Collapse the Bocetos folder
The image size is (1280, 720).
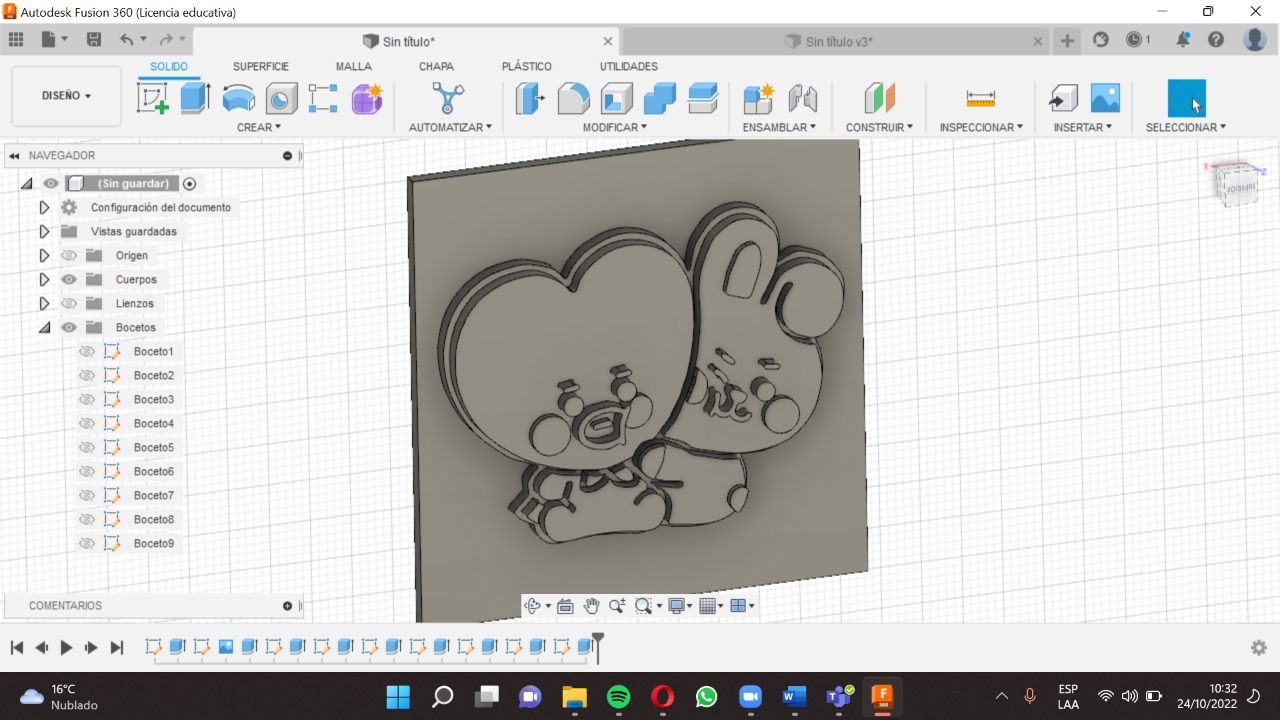coord(44,328)
